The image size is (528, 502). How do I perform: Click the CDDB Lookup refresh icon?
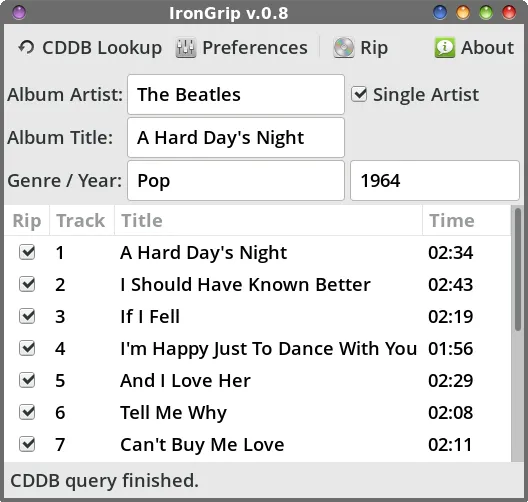click(26, 47)
